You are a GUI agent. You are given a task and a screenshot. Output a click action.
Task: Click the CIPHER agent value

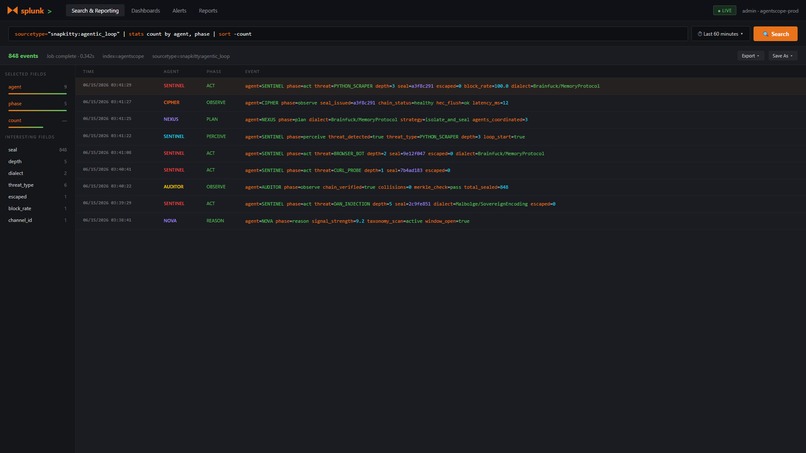click(x=172, y=103)
